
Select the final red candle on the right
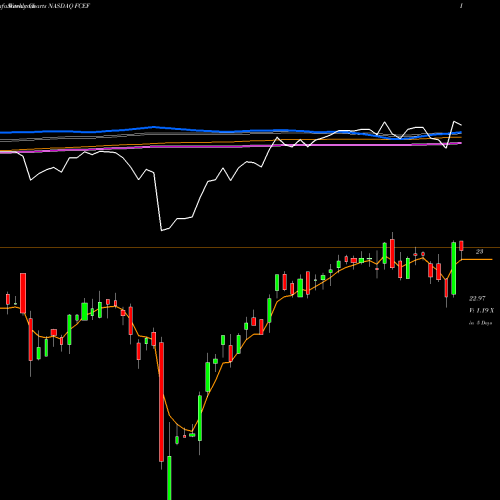[x=462, y=246]
